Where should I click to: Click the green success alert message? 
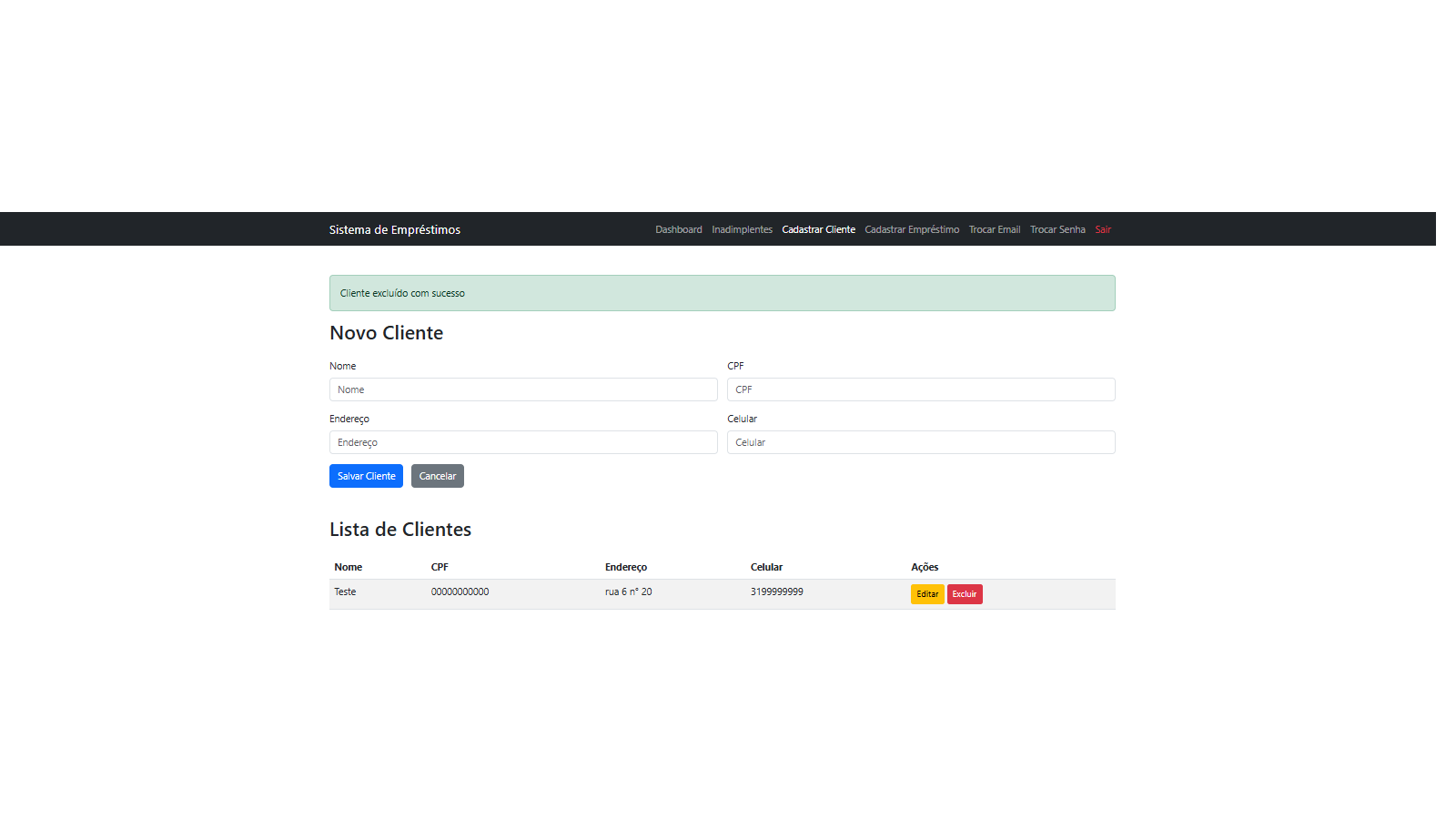(x=722, y=293)
